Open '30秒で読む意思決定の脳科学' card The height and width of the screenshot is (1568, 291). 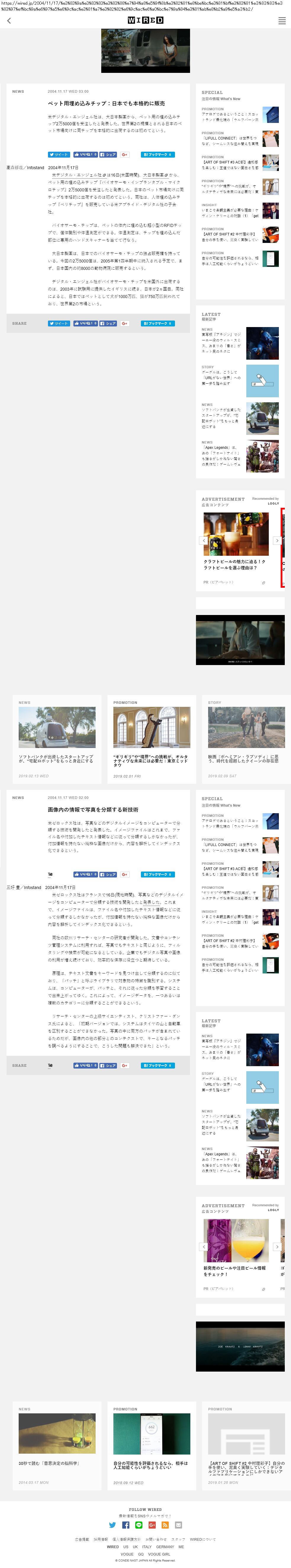(x=57, y=1446)
